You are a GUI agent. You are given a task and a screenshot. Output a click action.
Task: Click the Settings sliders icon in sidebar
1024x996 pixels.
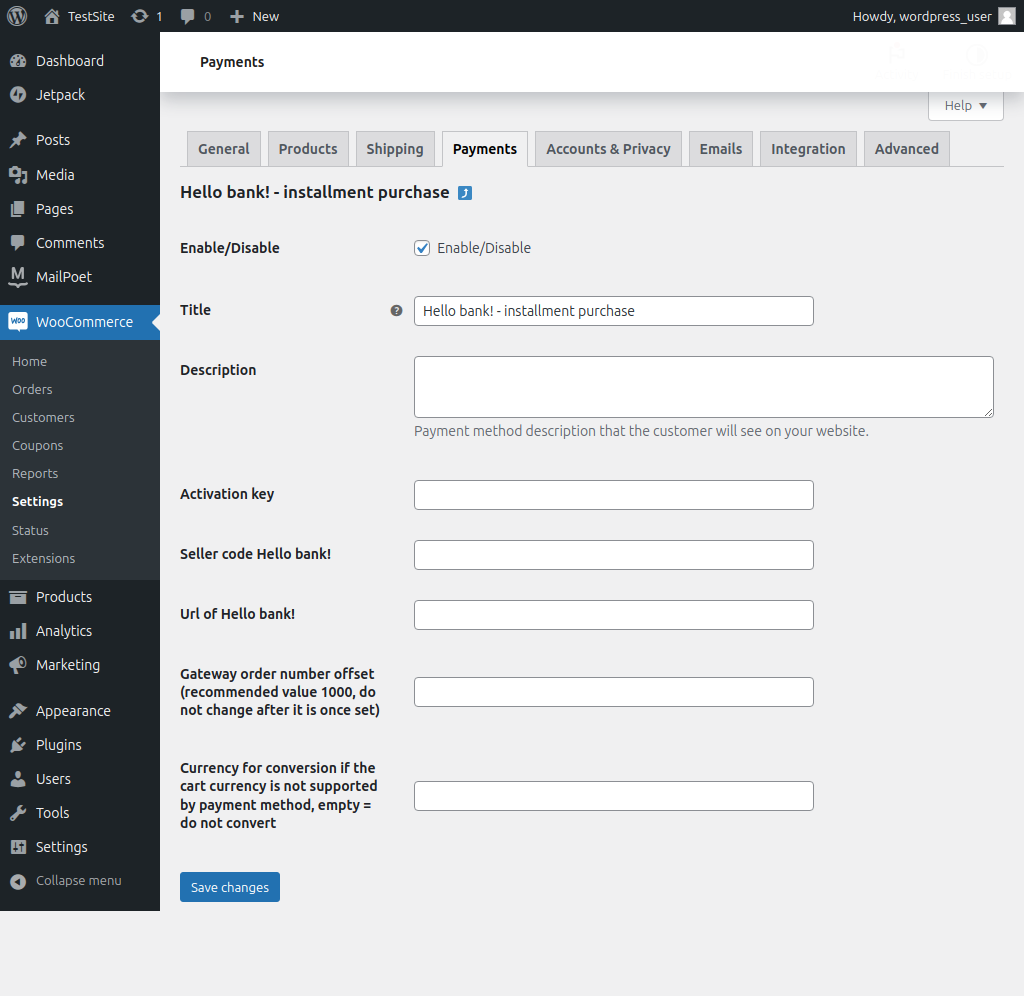[x=18, y=846]
